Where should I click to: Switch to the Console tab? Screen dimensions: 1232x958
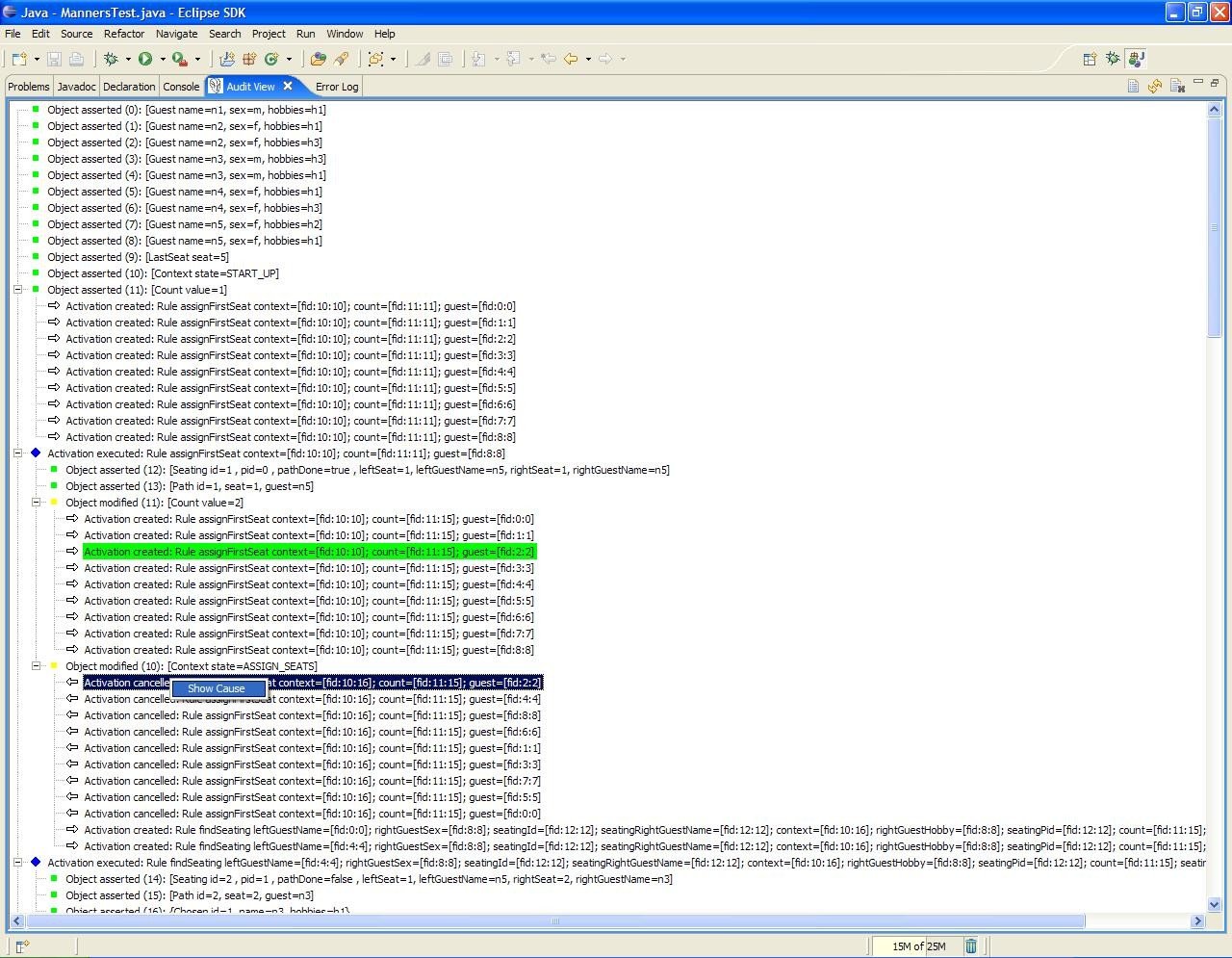pos(181,87)
